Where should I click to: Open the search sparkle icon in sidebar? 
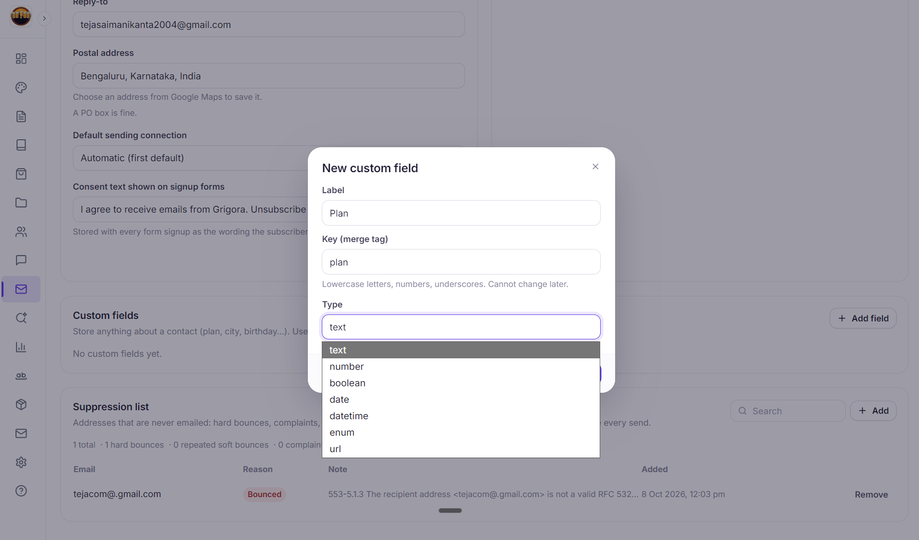[21, 318]
